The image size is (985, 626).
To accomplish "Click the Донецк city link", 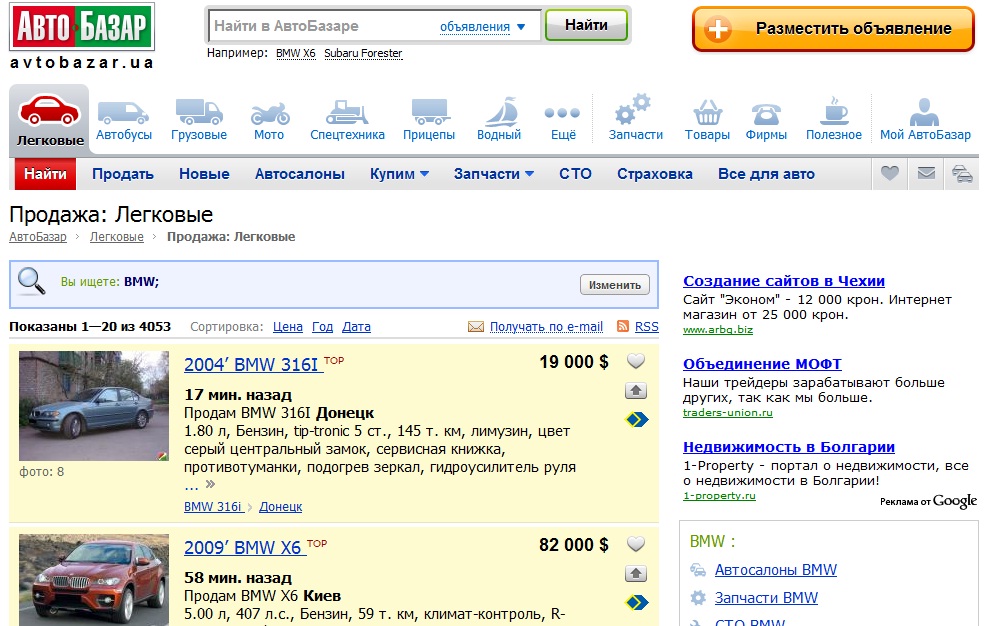I will pos(281,507).
